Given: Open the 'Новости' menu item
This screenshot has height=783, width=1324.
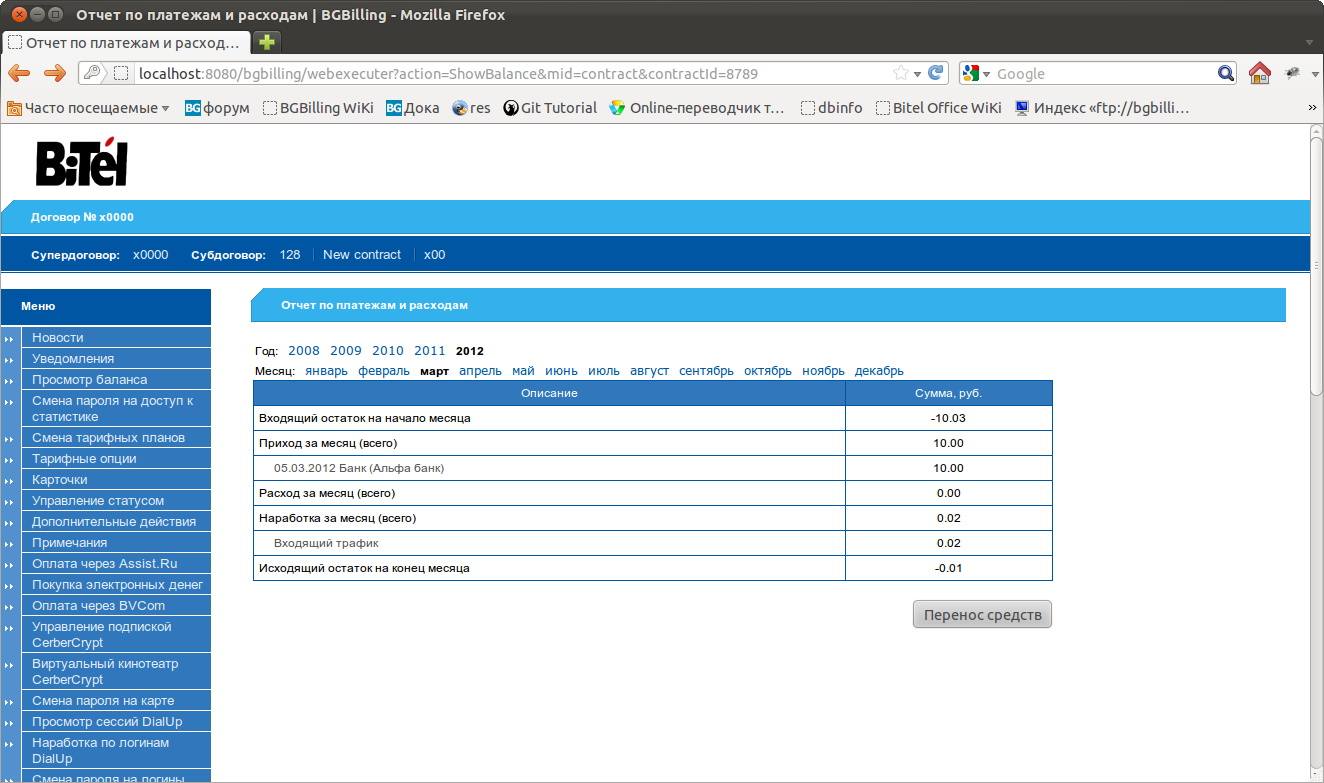Looking at the screenshot, I should click(58, 338).
